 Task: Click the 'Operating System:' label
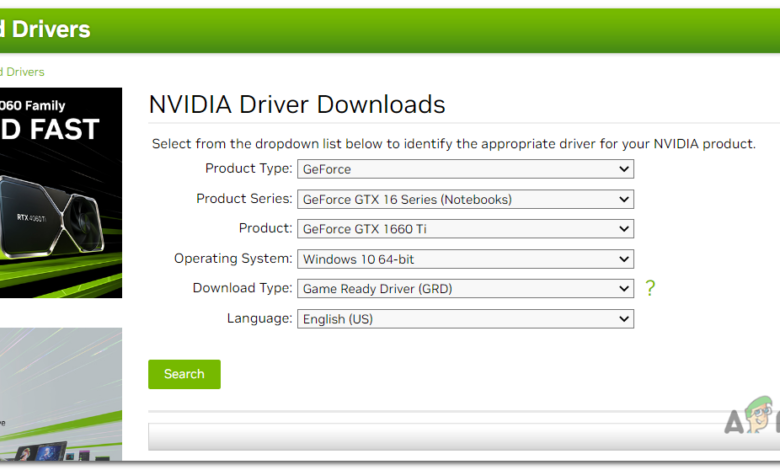click(233, 259)
